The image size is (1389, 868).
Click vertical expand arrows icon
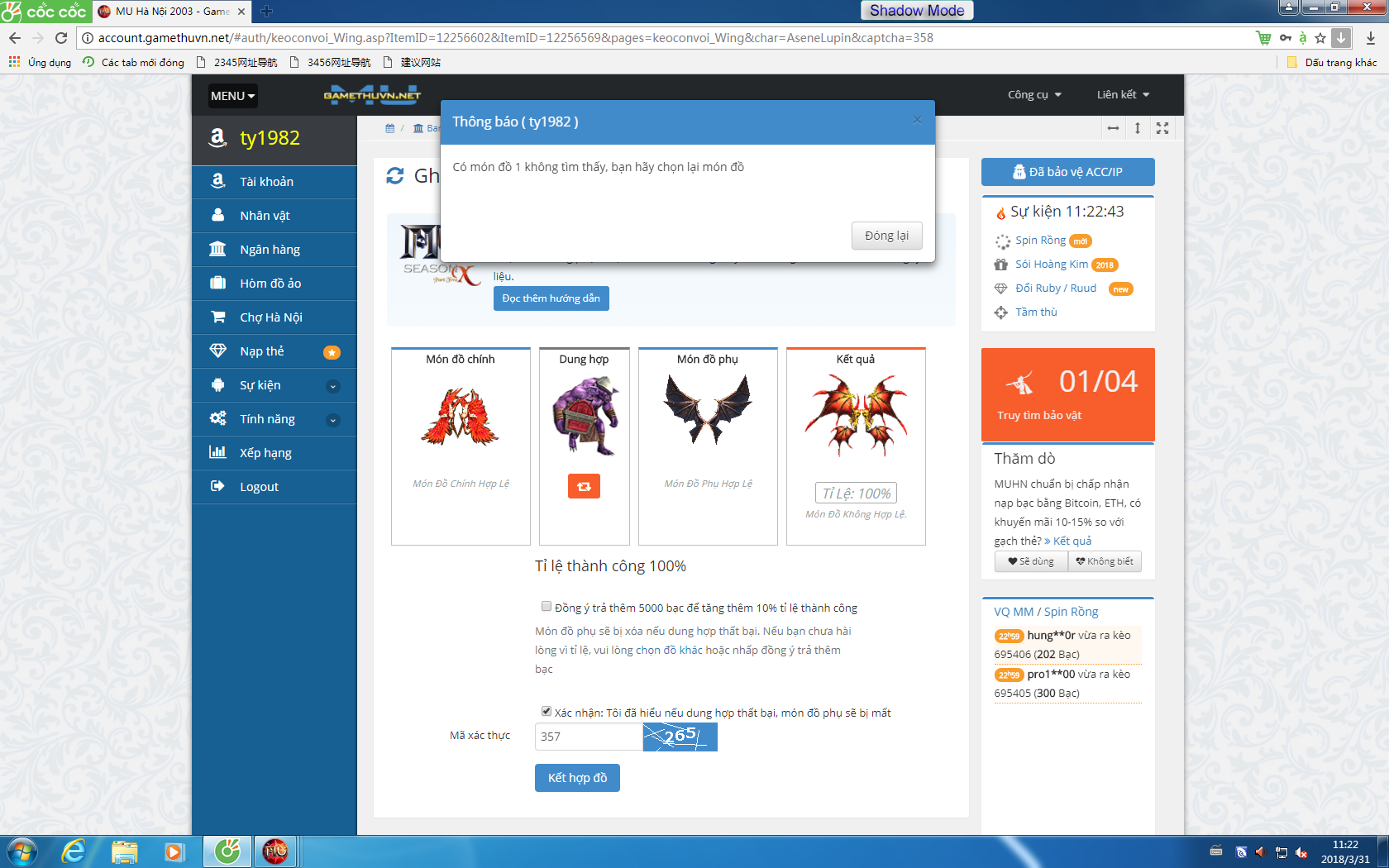pos(1138,128)
